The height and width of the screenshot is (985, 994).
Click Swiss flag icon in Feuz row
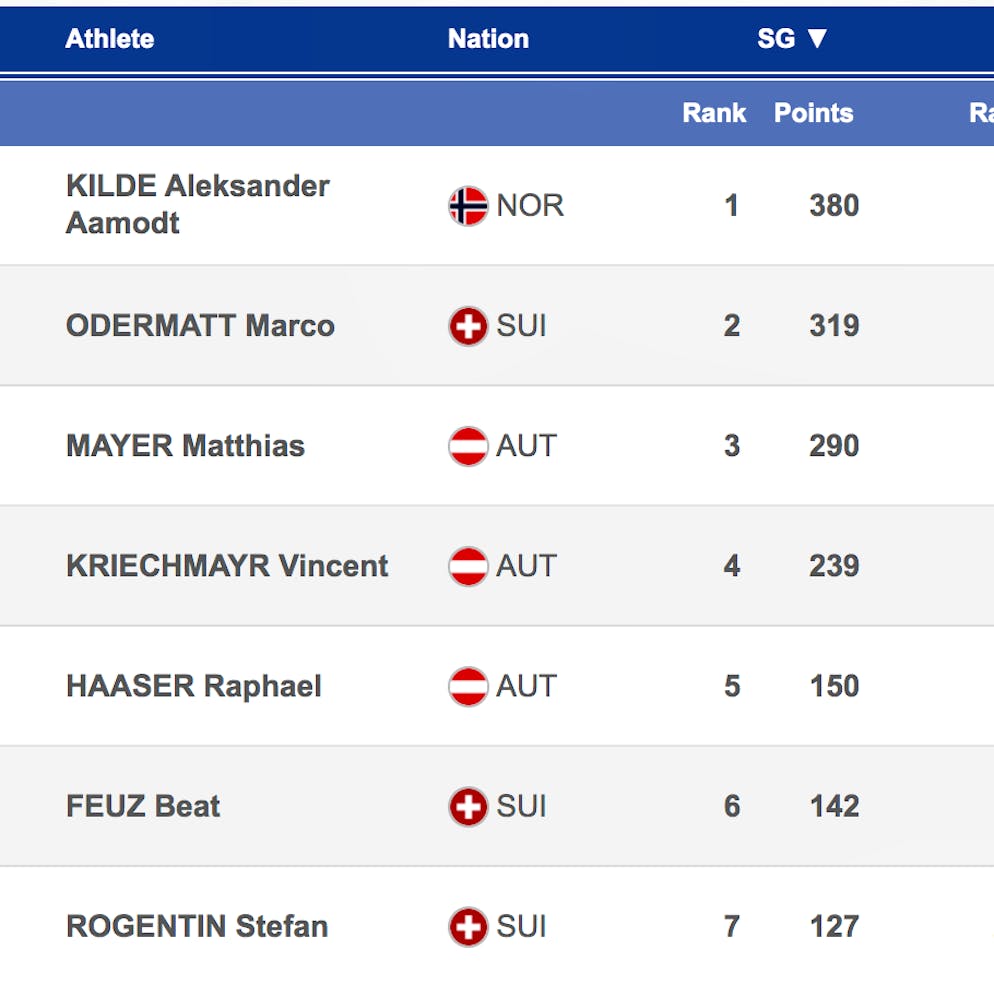468,806
